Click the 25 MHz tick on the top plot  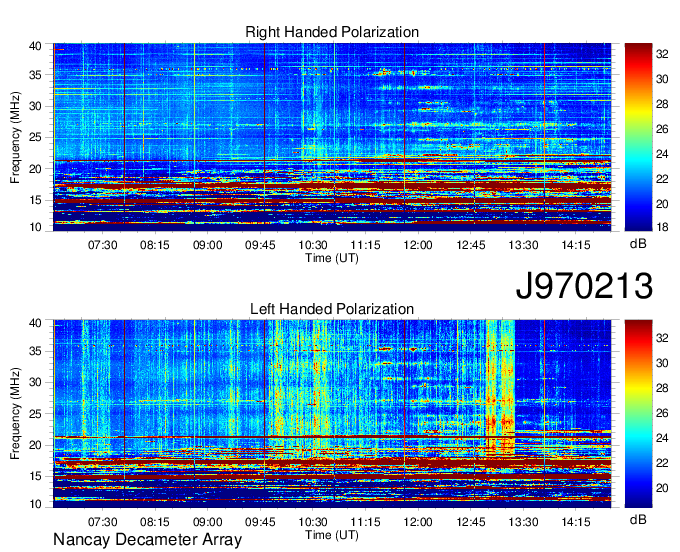pyautogui.click(x=36, y=137)
